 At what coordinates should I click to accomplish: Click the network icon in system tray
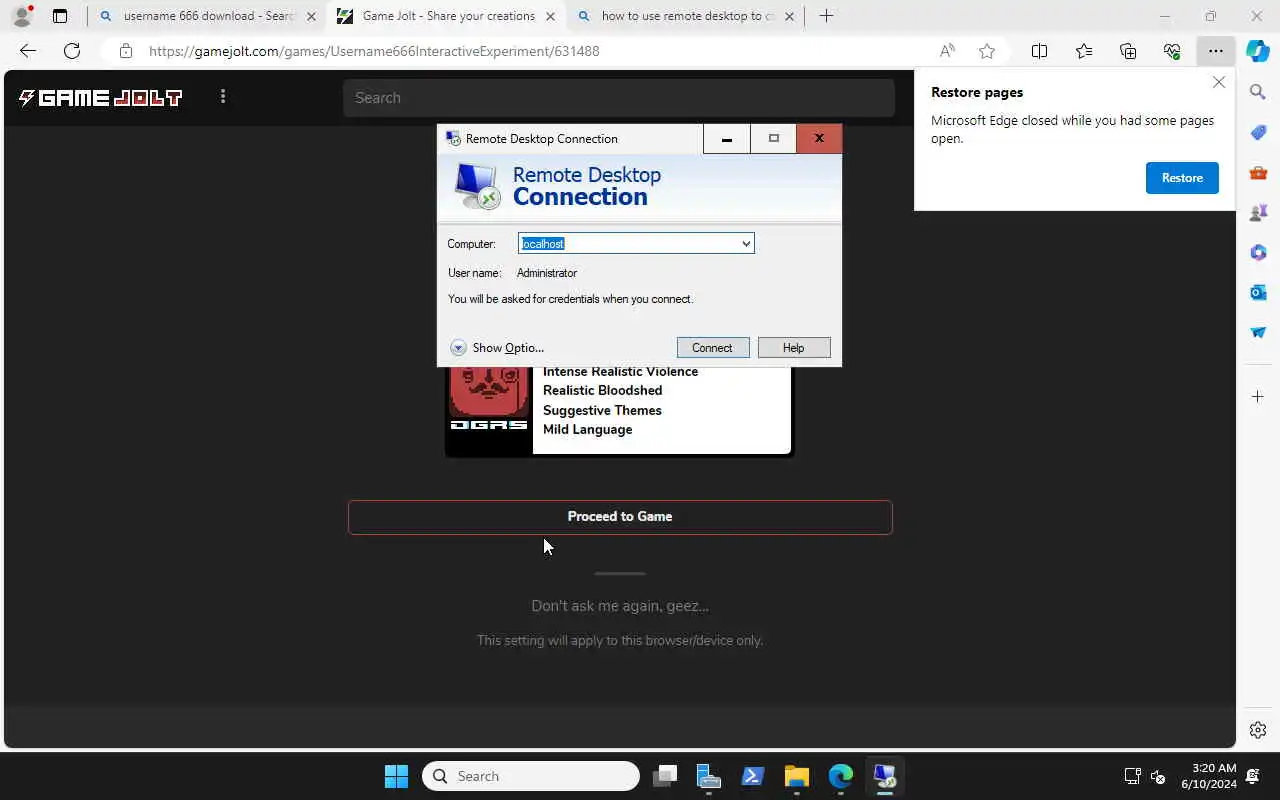coord(1132,776)
